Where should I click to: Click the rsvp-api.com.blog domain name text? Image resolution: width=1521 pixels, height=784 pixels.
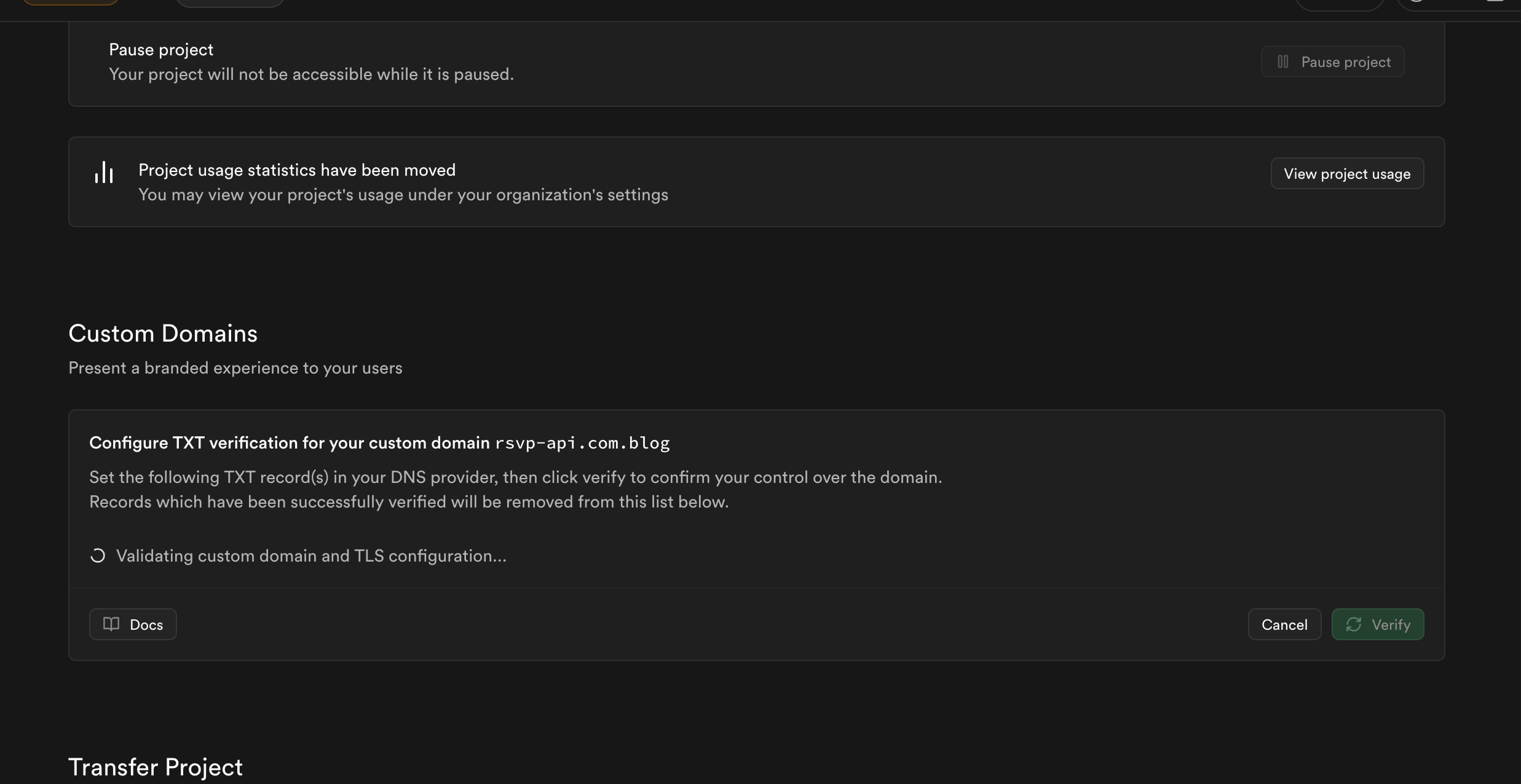pos(582,443)
